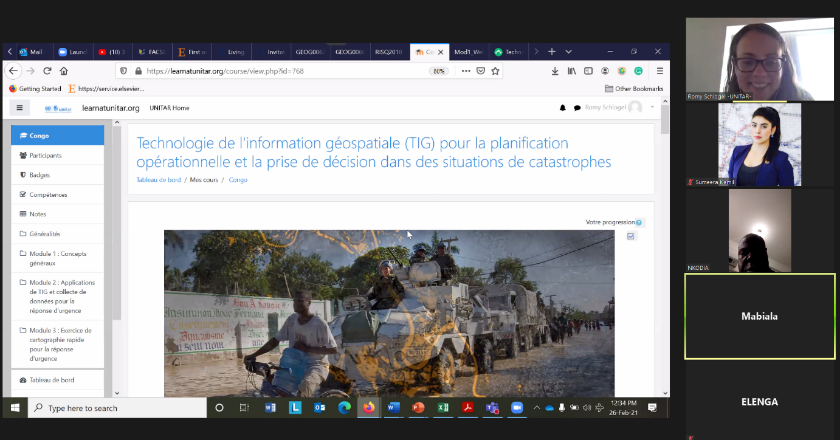Select Participants in the sidebar
This screenshot has width=840, height=440.
[45, 155]
